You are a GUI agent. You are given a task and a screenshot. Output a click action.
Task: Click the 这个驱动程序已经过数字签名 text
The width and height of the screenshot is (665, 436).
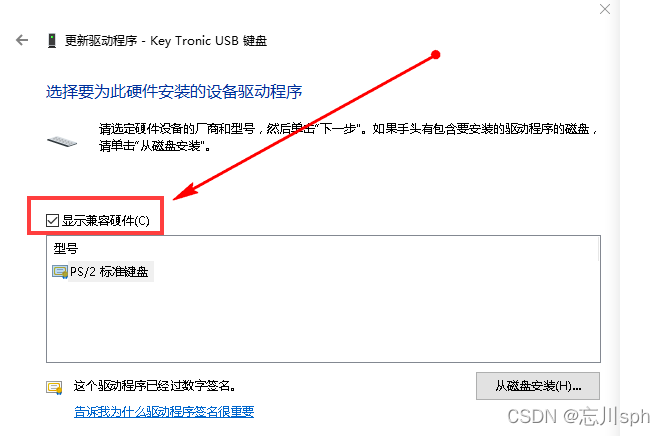click(x=155, y=386)
